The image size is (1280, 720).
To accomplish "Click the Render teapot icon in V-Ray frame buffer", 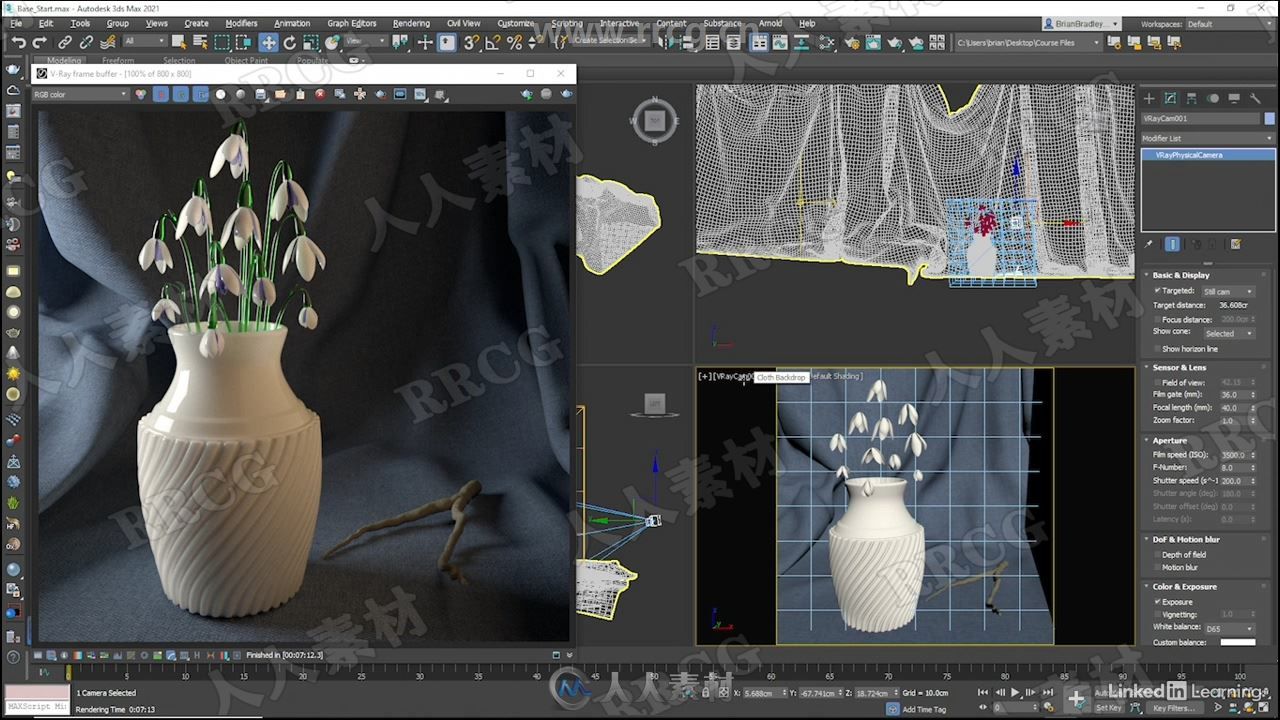I will pos(567,94).
